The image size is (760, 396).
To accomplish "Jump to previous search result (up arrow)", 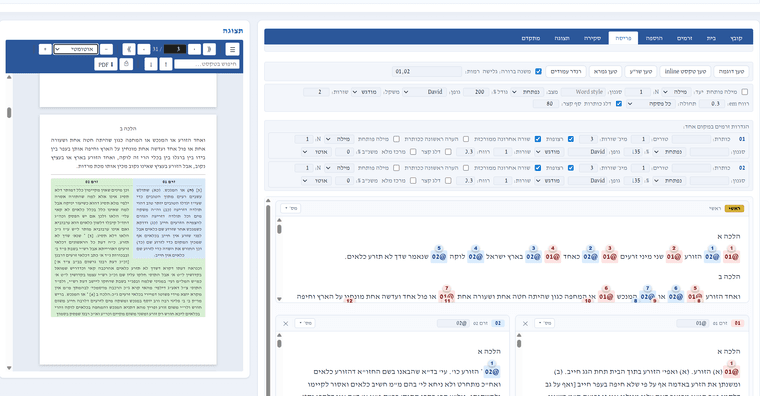I will coord(166,64).
